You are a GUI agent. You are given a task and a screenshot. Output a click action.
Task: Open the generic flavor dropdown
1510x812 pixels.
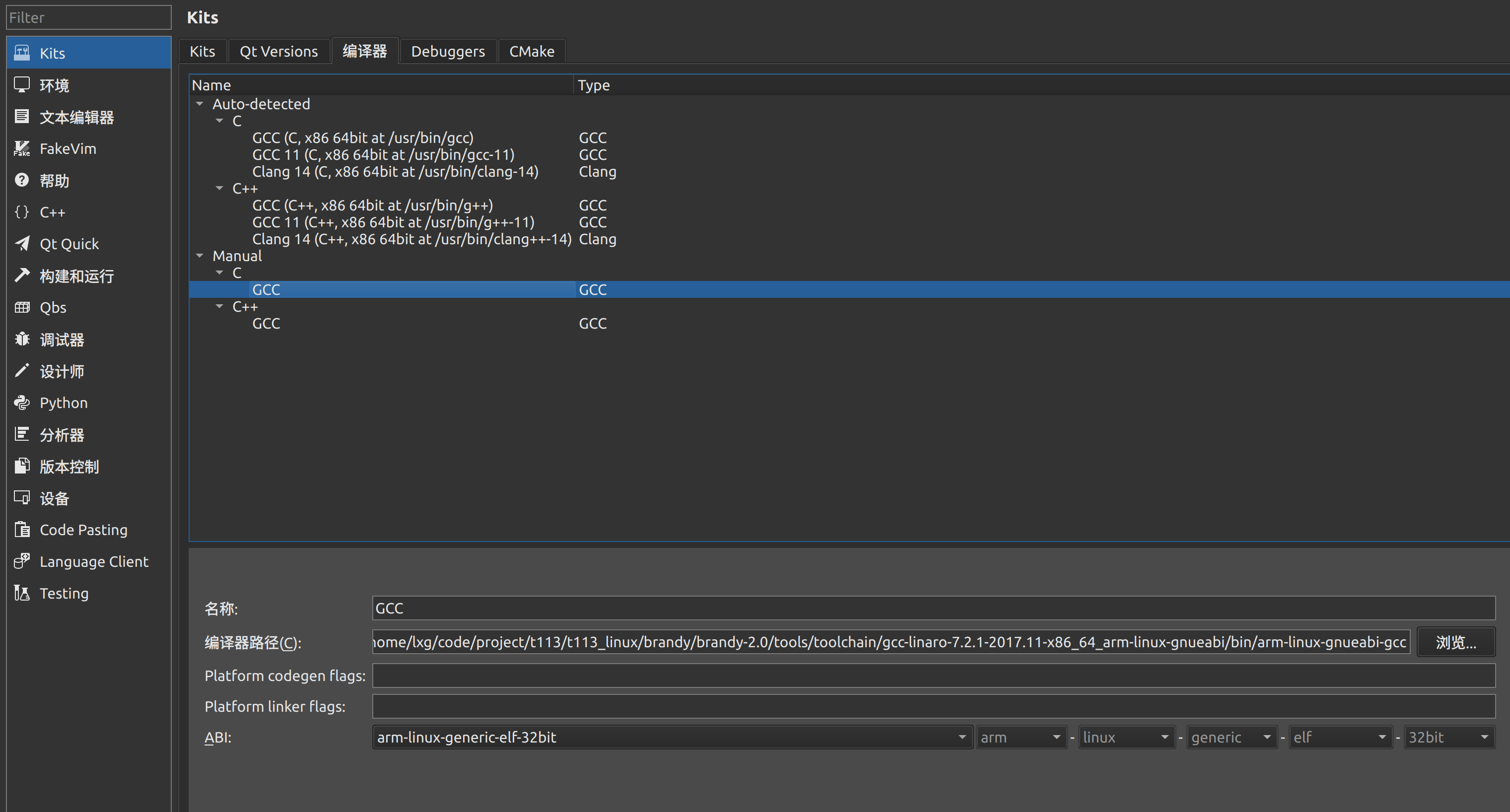coord(1232,737)
